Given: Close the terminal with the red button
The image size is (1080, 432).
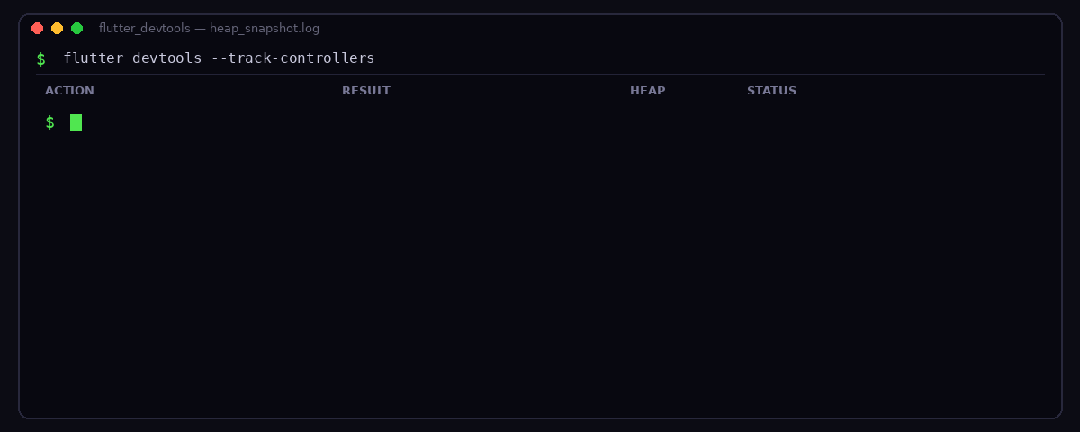Looking at the screenshot, I should [37, 28].
